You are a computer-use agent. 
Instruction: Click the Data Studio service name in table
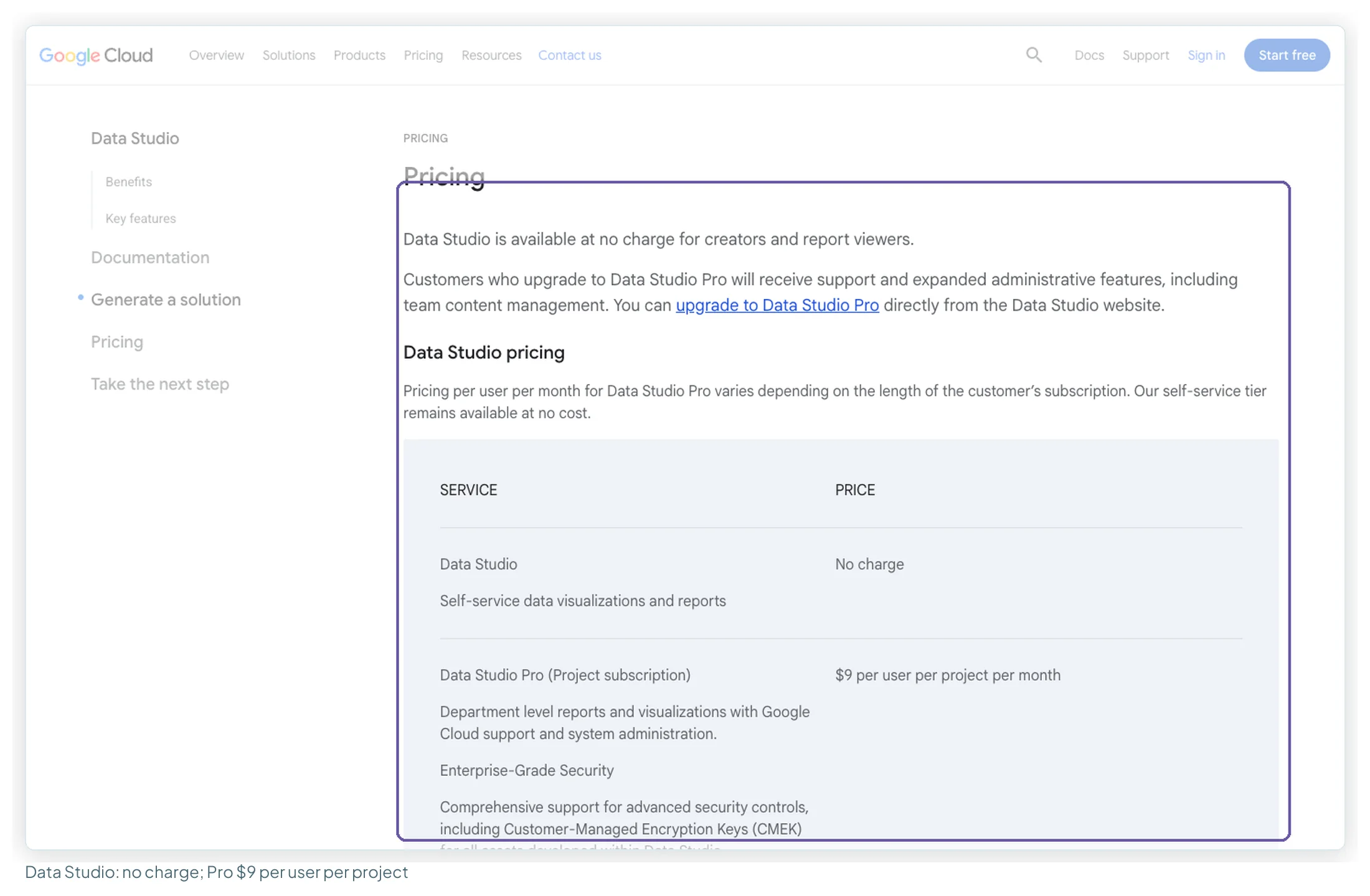coord(478,564)
